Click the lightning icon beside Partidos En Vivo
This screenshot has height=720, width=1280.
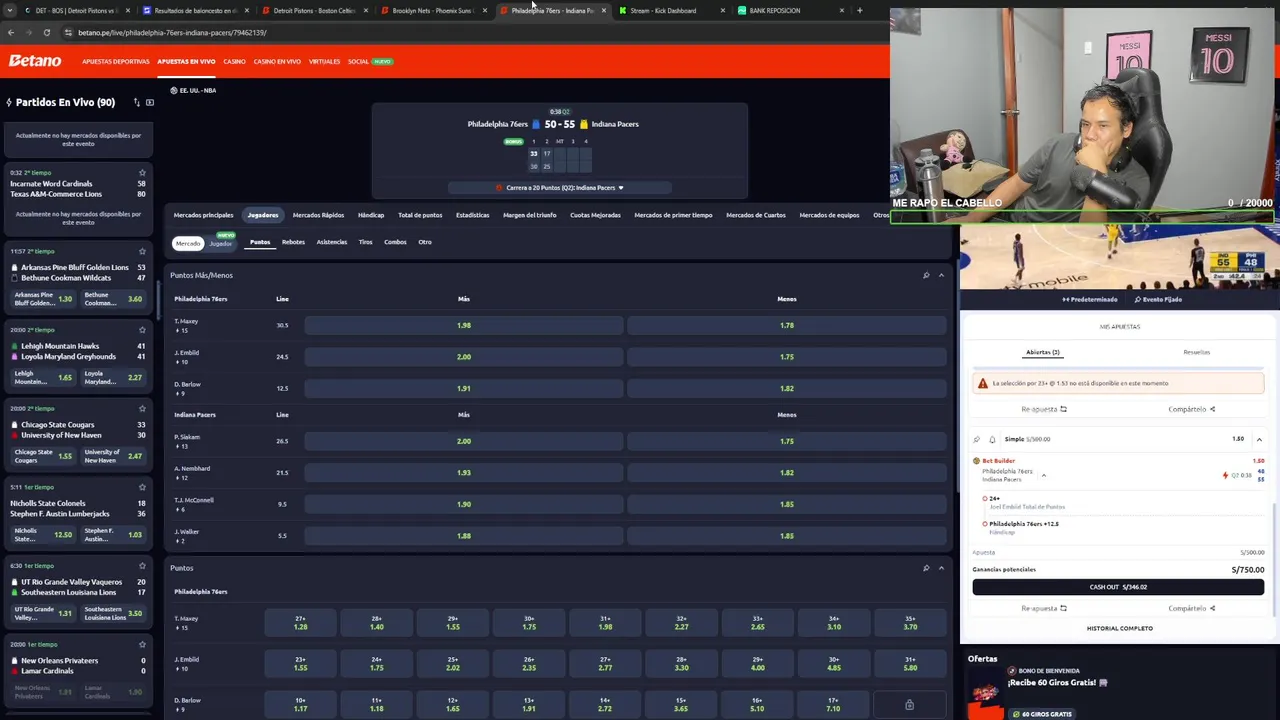tap(8, 102)
